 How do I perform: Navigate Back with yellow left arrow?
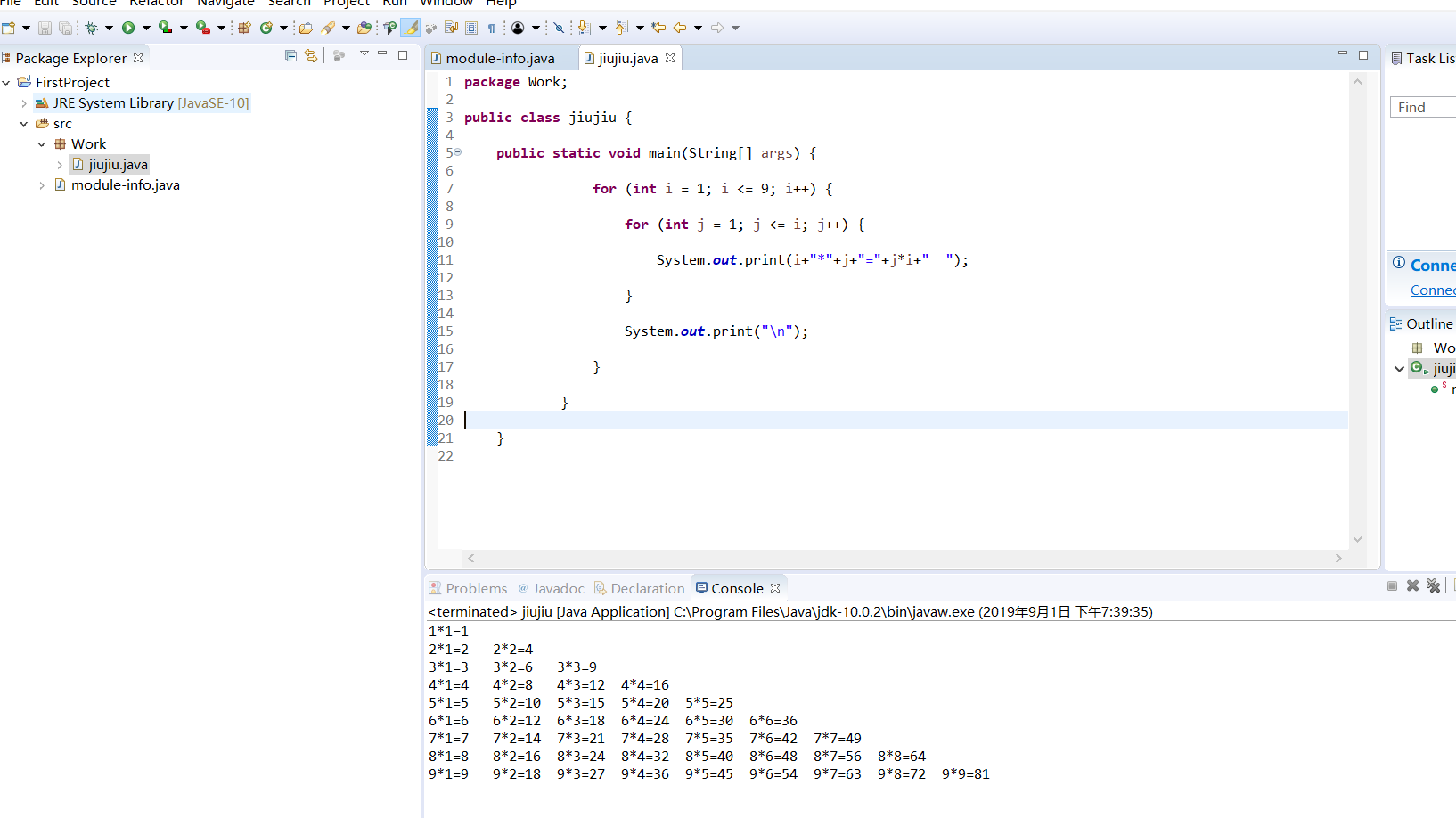click(680, 28)
